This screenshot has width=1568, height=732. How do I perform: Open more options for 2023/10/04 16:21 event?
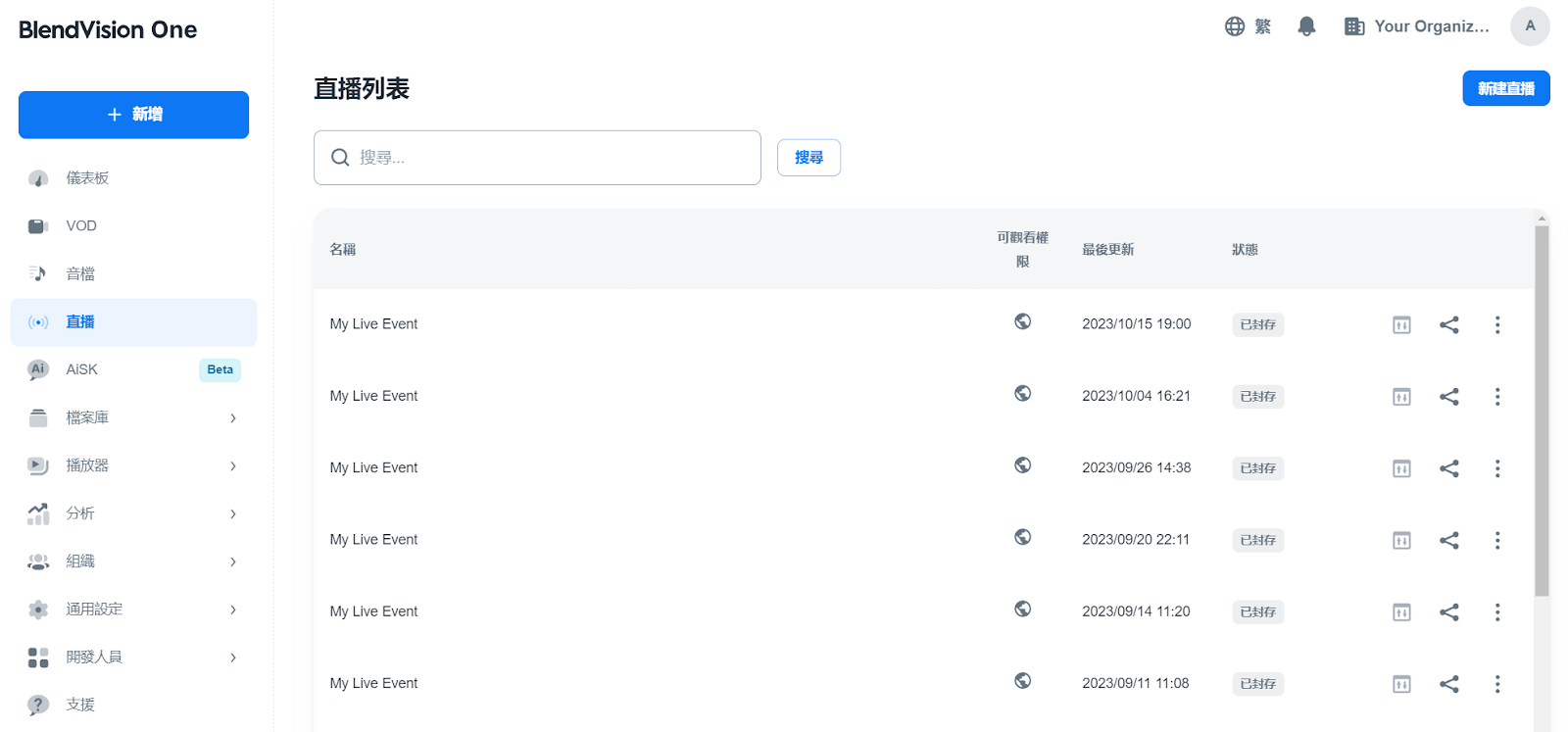click(1496, 397)
